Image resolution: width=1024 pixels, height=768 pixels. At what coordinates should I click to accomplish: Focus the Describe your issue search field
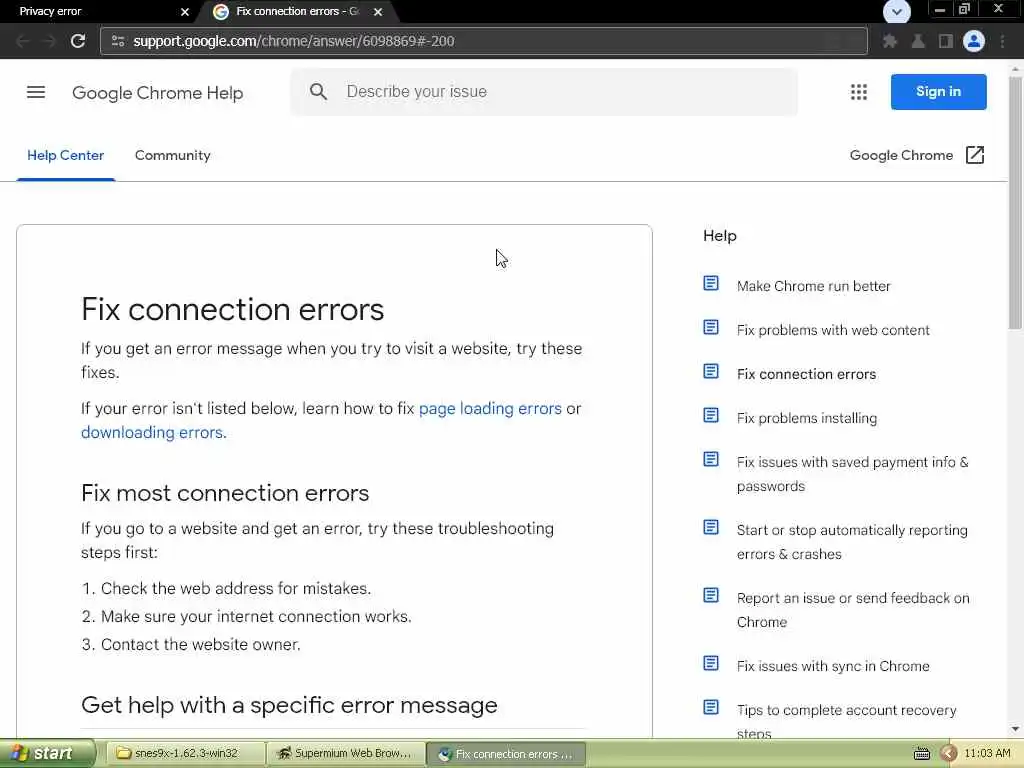(544, 92)
